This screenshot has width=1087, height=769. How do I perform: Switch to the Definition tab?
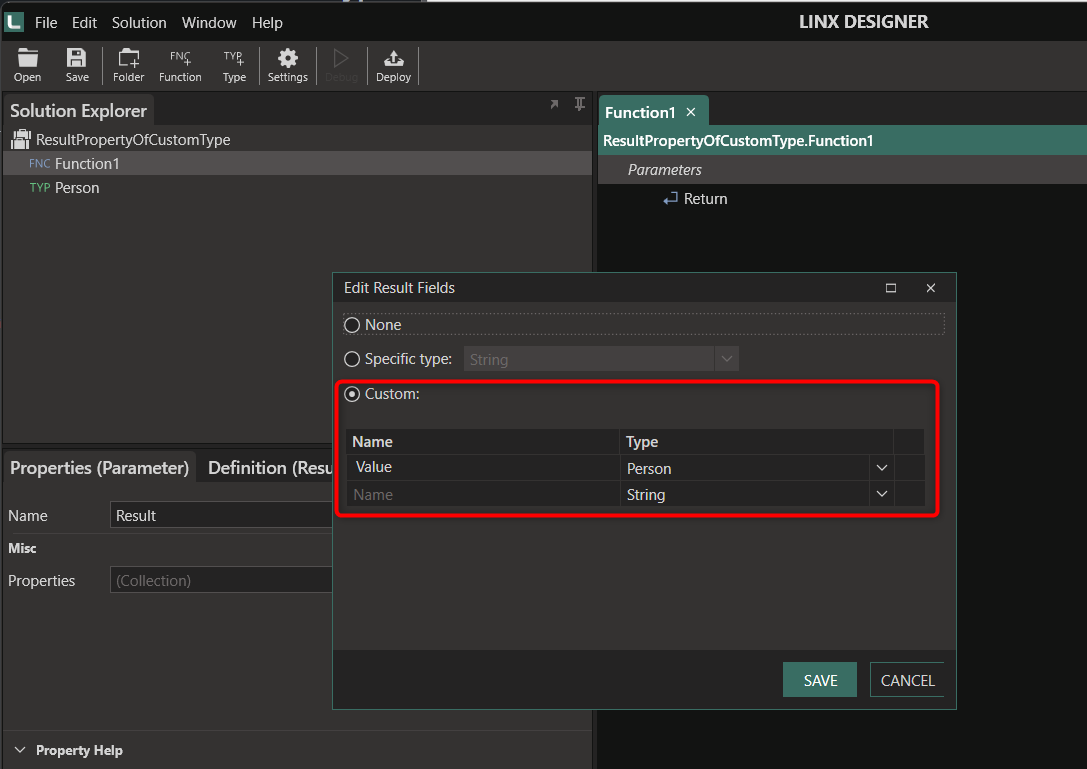point(270,468)
